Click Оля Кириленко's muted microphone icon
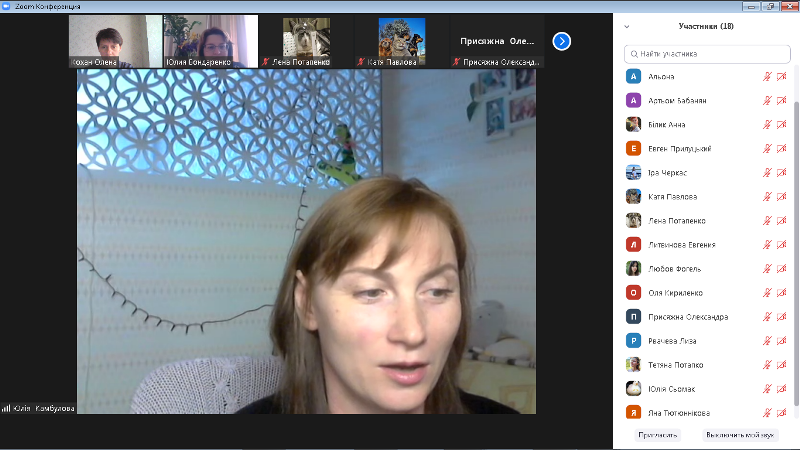 pyautogui.click(x=767, y=292)
